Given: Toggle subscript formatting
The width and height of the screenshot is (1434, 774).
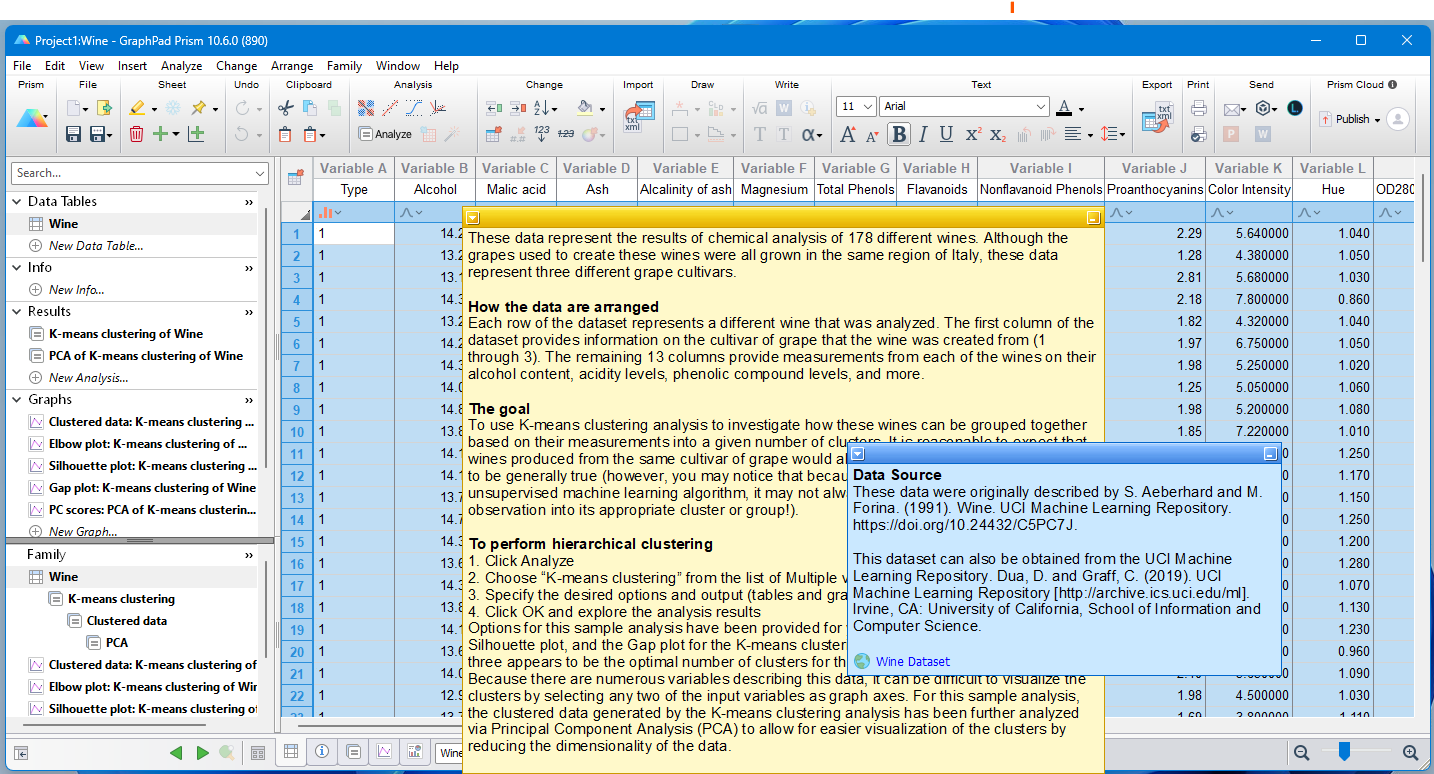Looking at the screenshot, I should (997, 134).
